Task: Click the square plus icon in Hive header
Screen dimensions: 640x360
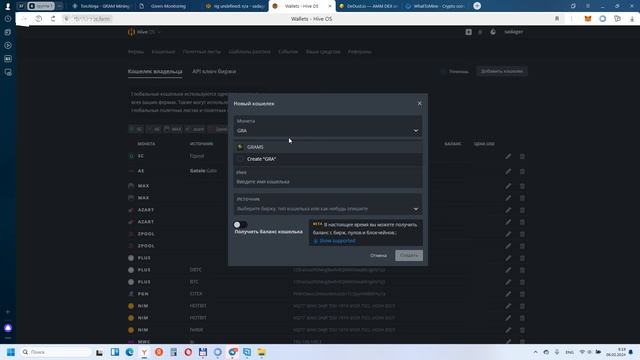Action: coord(469,32)
